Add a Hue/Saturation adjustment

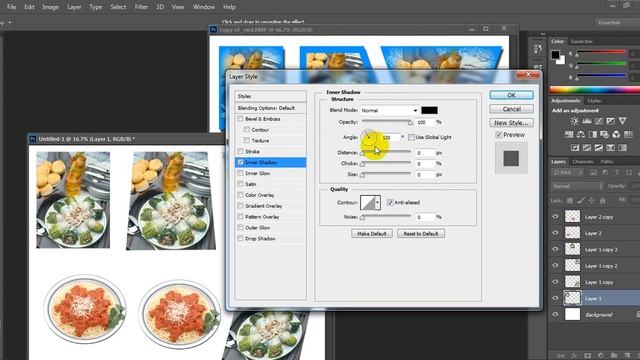[569, 134]
